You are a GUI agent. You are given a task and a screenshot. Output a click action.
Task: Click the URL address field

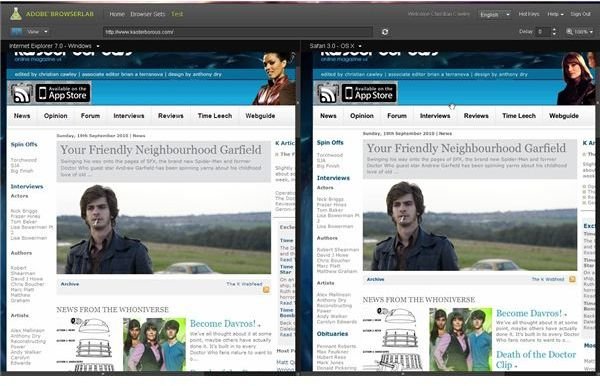pos(237,32)
